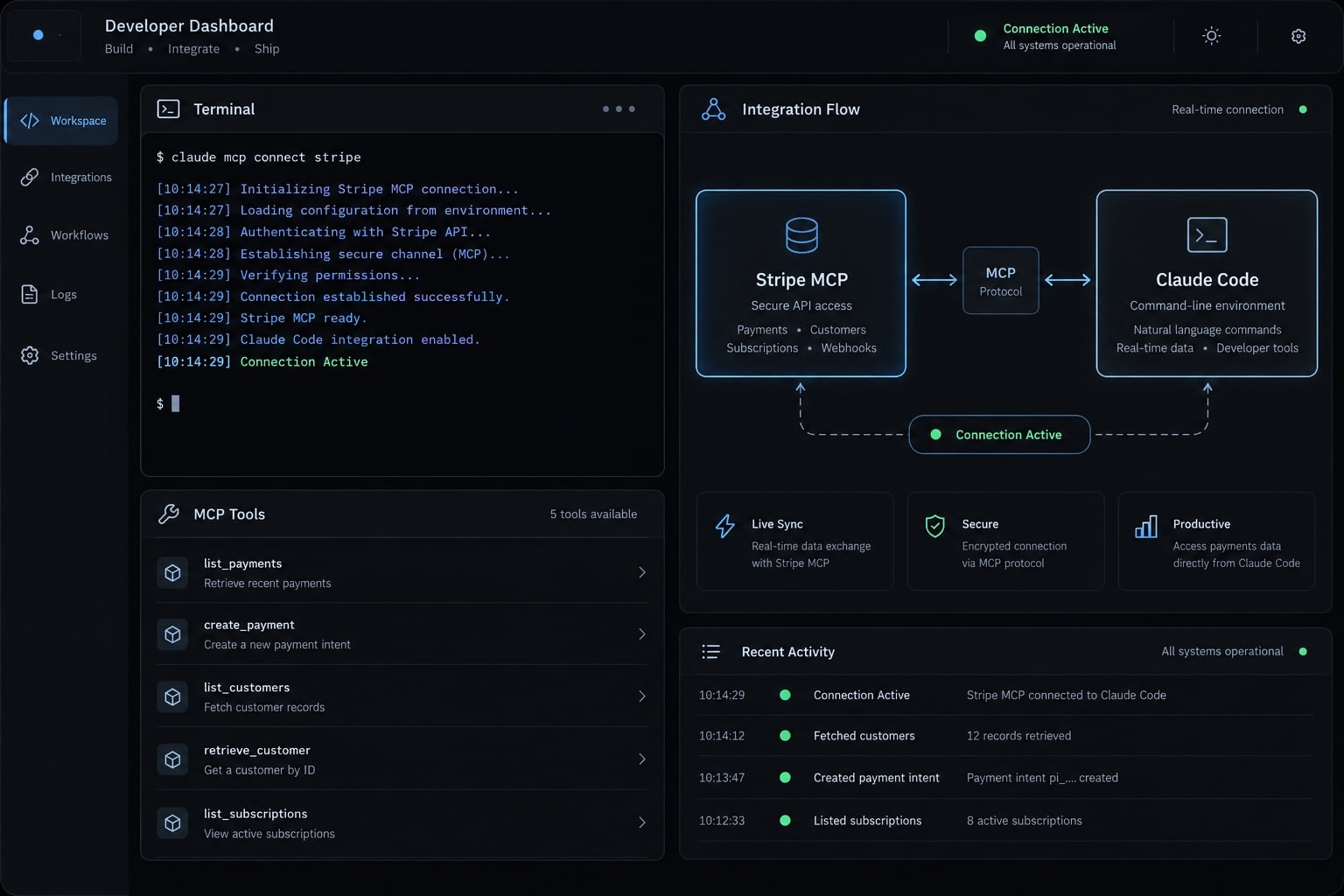Expand the list_payments tool chevron
1344x896 pixels.
click(641, 572)
